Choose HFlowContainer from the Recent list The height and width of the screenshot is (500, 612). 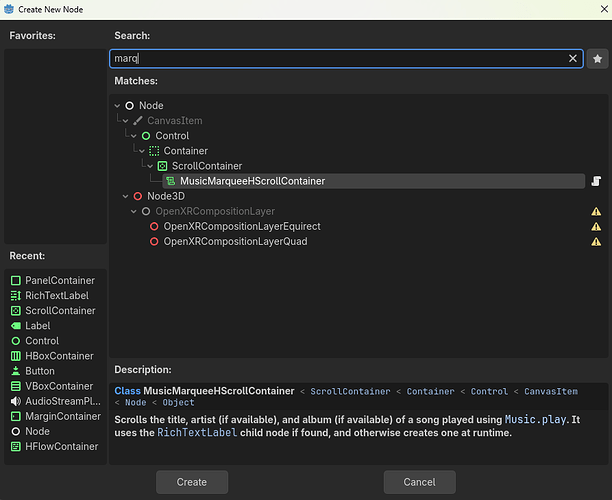click(x=60, y=446)
